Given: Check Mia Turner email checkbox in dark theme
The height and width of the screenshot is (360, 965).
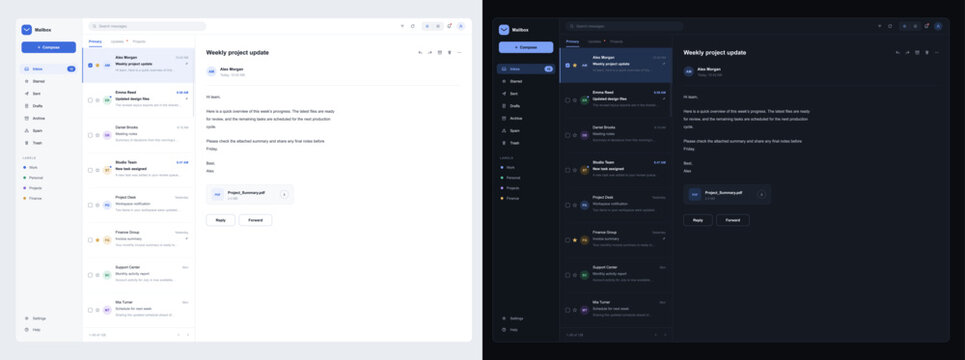Looking at the screenshot, I should (x=567, y=310).
